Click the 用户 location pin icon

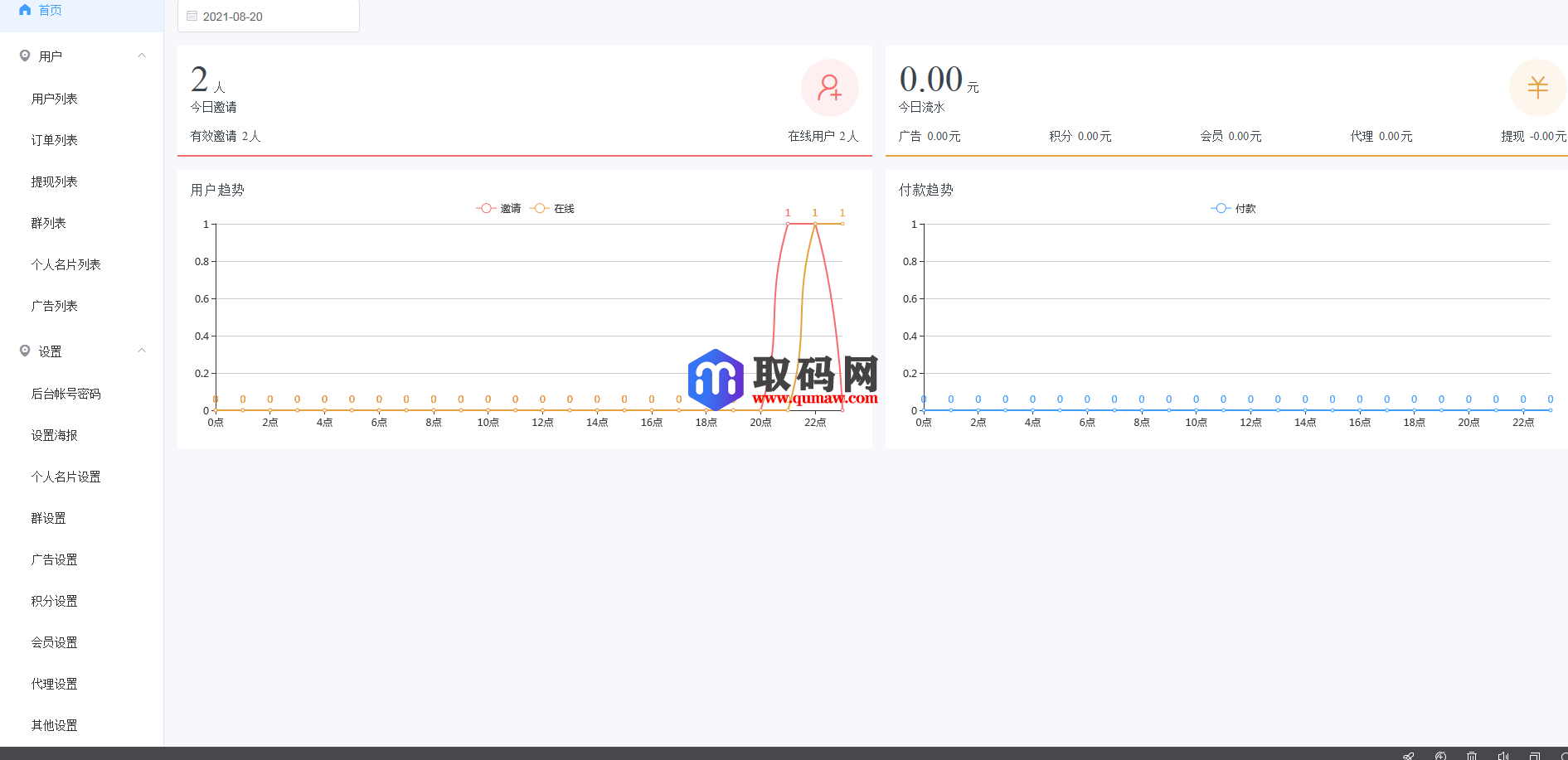click(24, 55)
